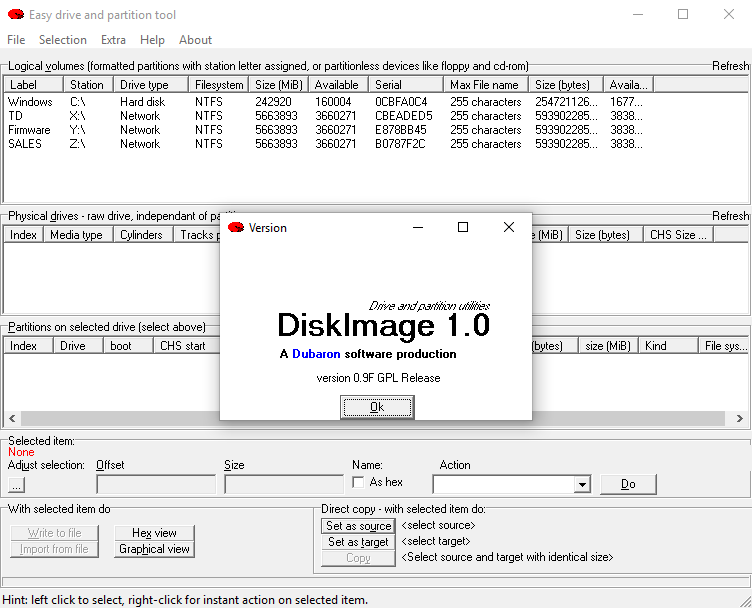Screen dimensions: 752x608
Task: Open the About menu
Action: coord(195,40)
